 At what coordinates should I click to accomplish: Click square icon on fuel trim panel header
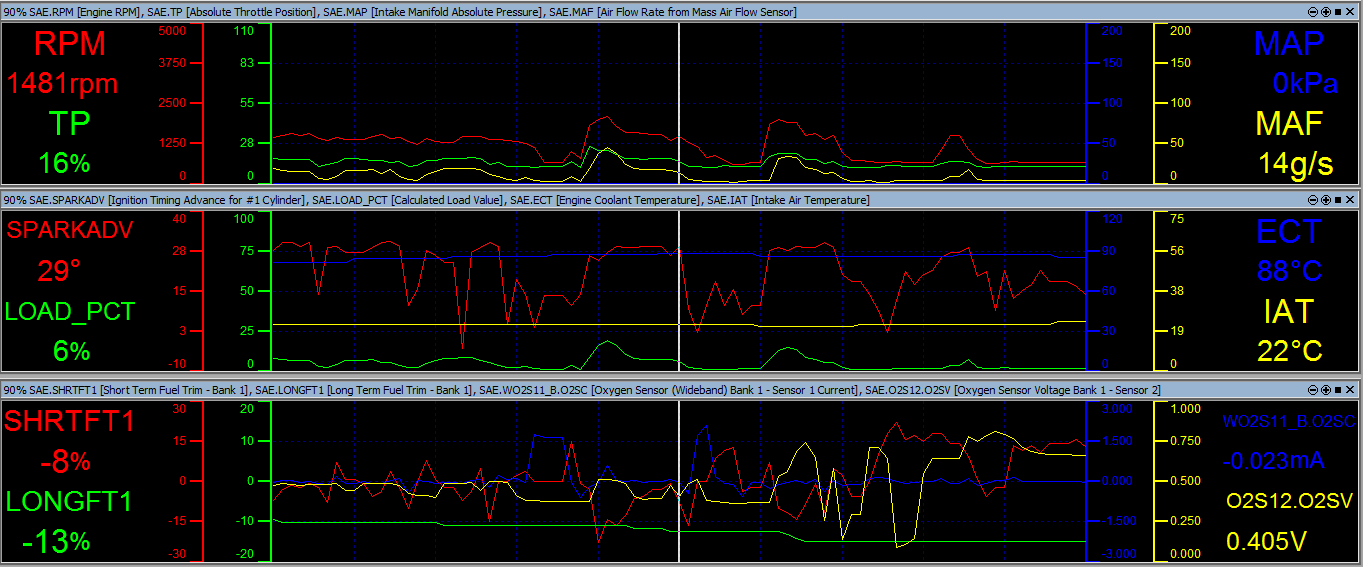[1339, 389]
